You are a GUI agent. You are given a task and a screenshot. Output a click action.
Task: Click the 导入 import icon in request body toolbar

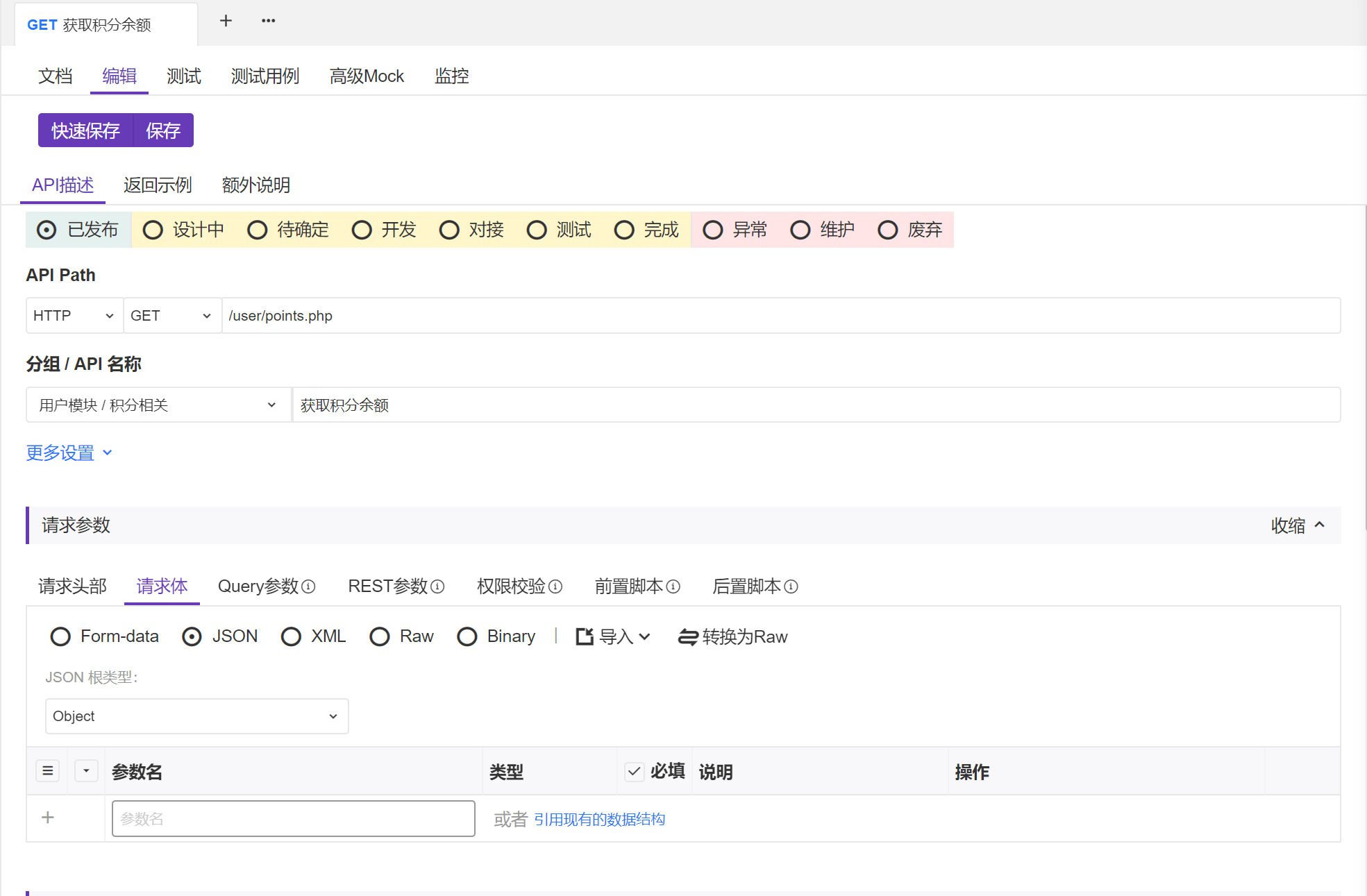coord(584,636)
